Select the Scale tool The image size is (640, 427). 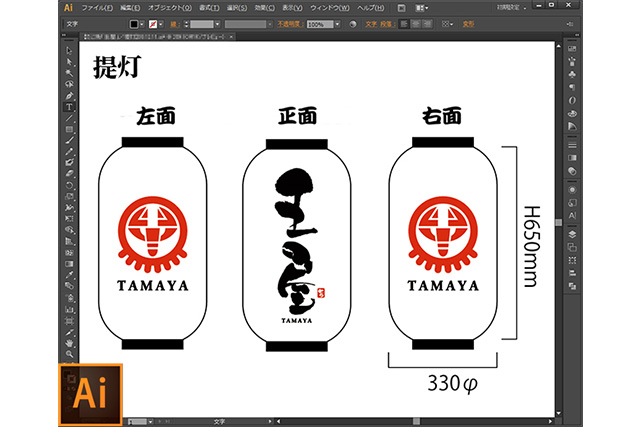[69, 196]
